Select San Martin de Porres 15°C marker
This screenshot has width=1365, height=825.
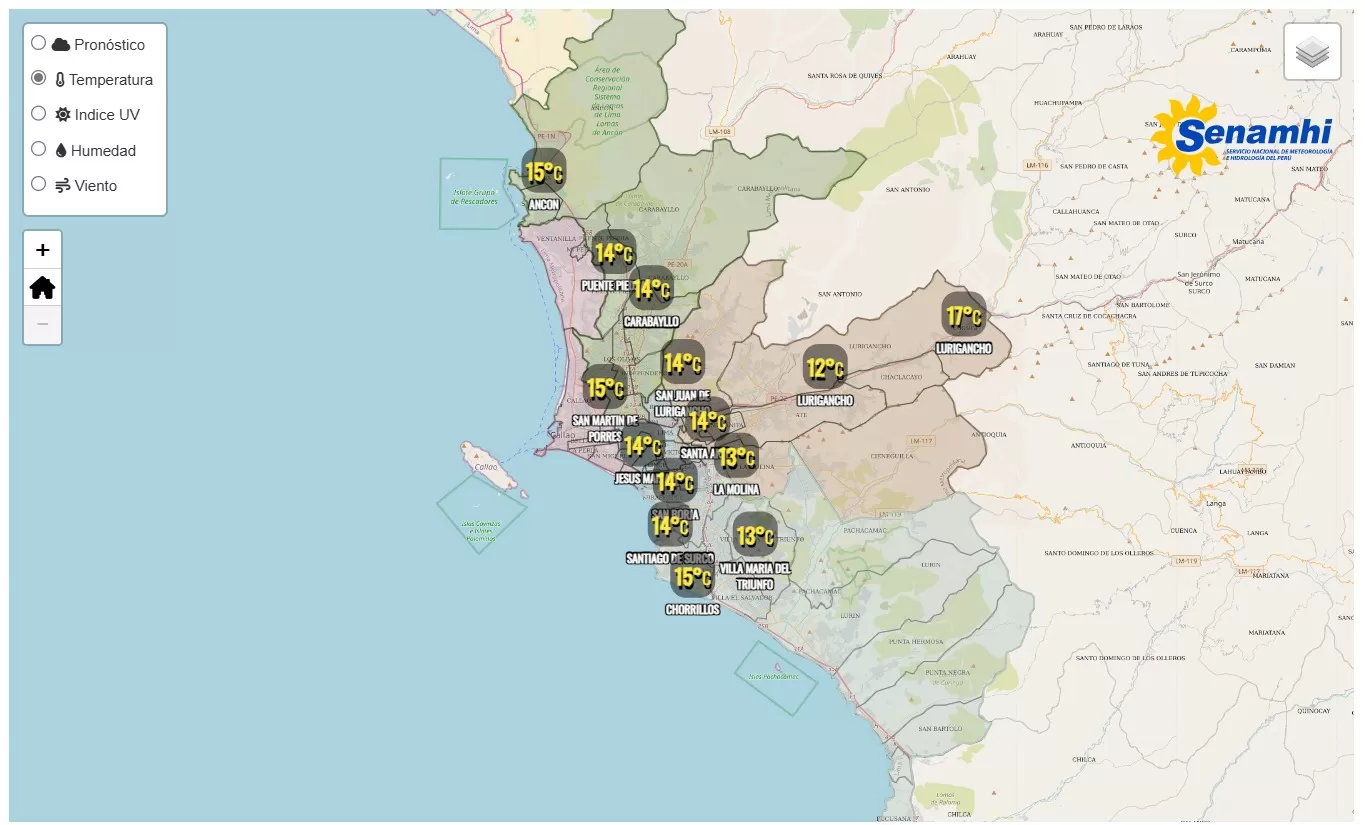[604, 387]
